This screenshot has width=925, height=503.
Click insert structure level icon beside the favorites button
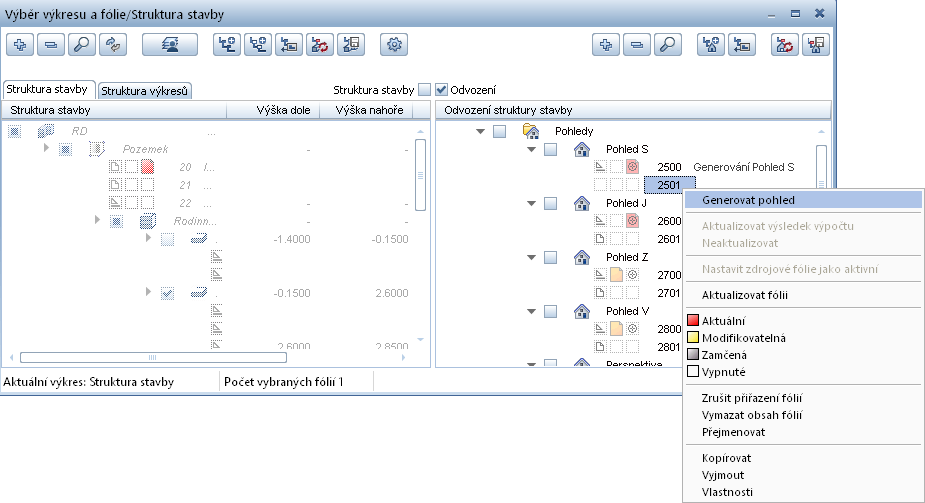tap(227, 45)
